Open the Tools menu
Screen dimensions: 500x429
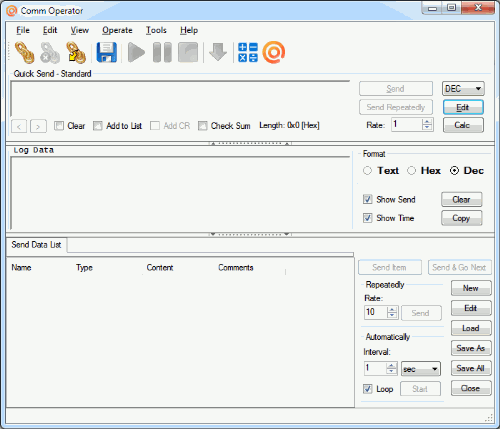[156, 30]
